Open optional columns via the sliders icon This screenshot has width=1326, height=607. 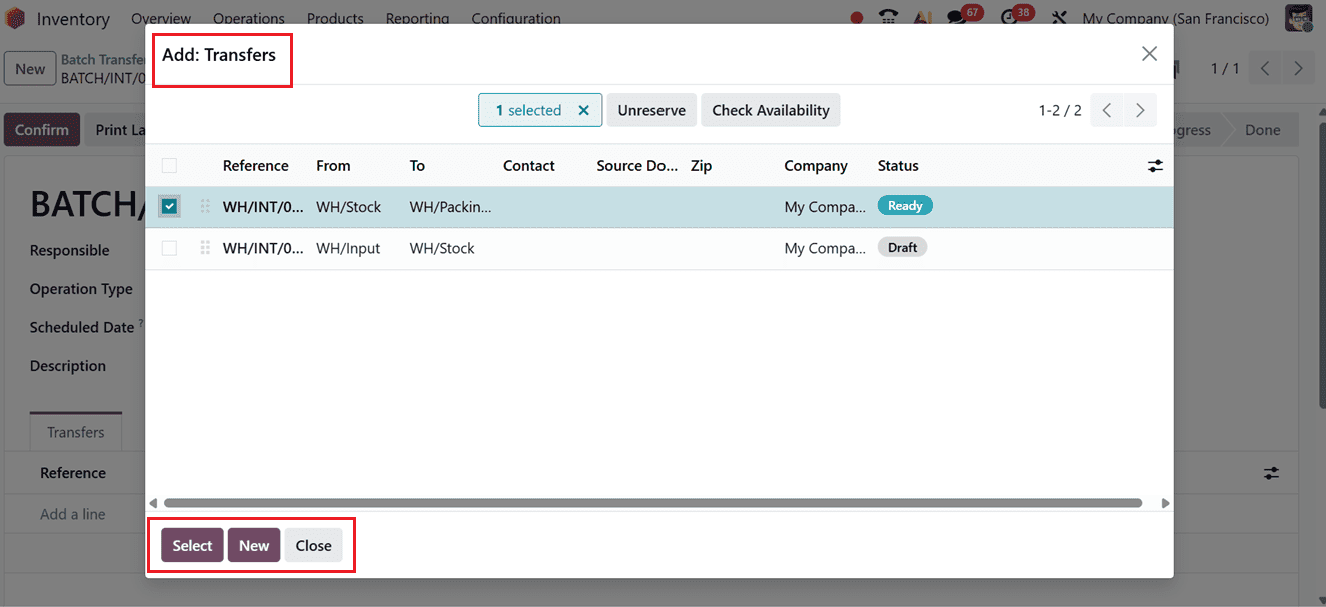[1155, 166]
